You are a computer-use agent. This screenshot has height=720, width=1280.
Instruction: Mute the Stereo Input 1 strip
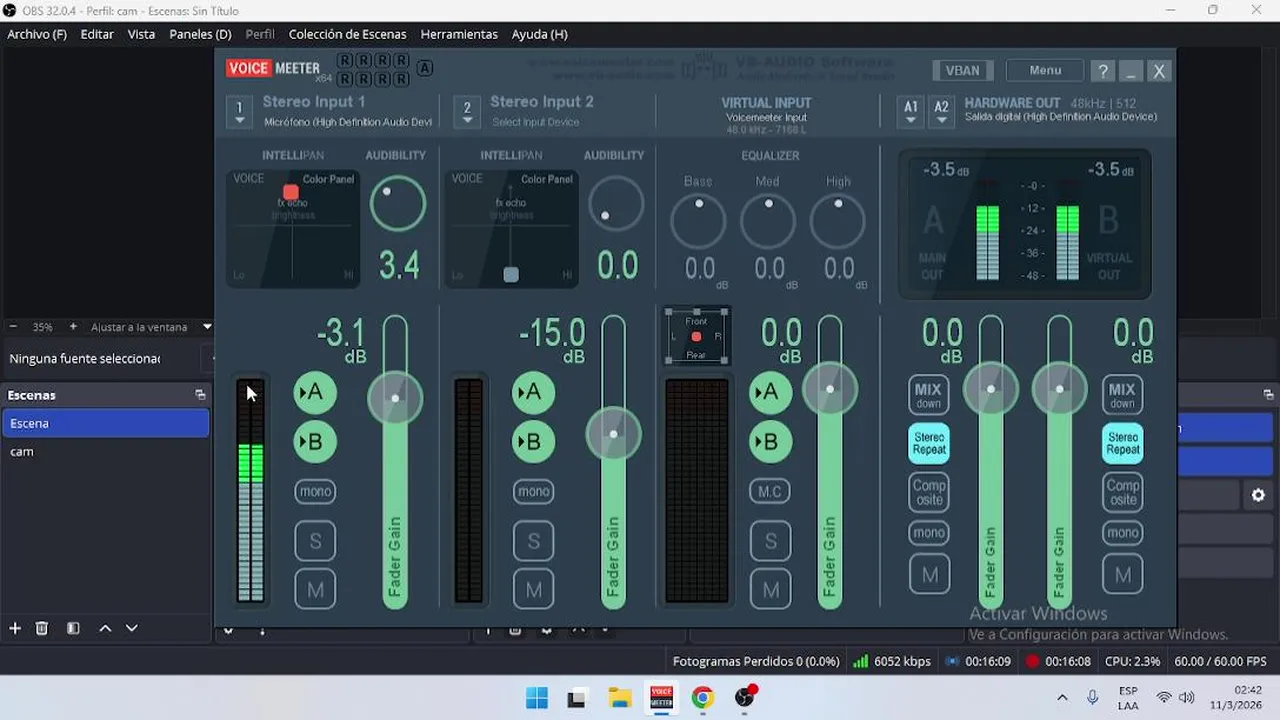315,590
